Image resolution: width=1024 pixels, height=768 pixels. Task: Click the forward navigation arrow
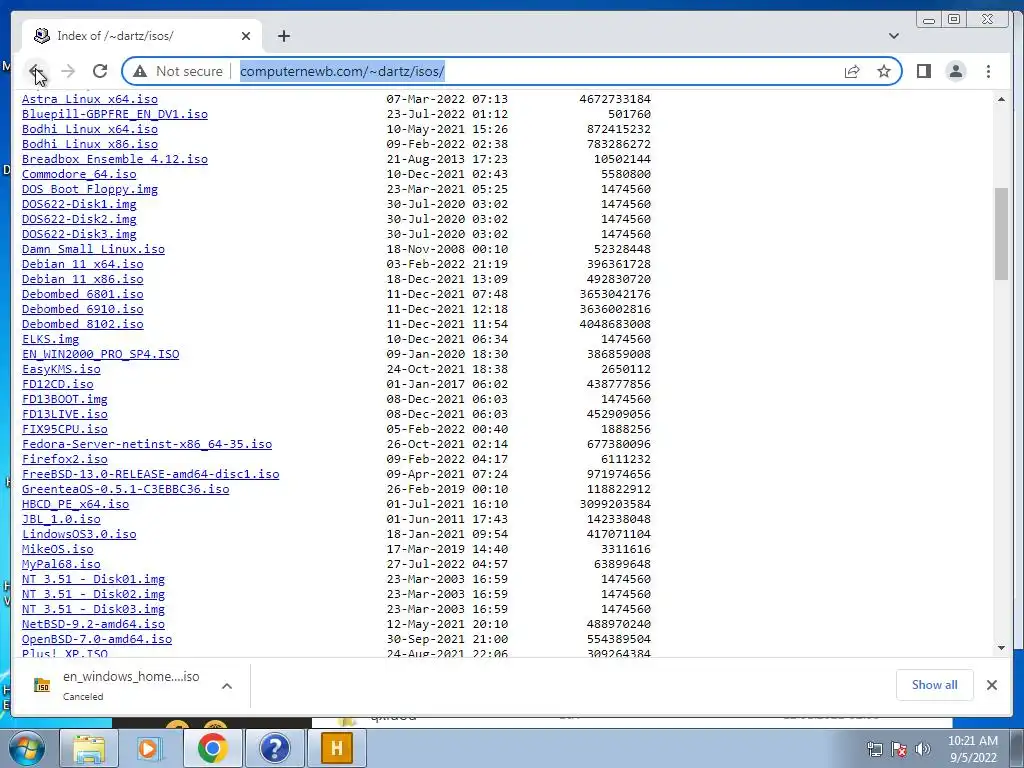coord(68,71)
